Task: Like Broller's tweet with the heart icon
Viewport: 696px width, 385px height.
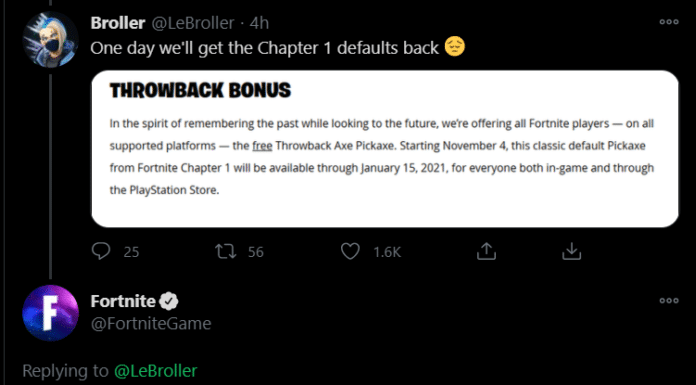Action: (x=350, y=252)
